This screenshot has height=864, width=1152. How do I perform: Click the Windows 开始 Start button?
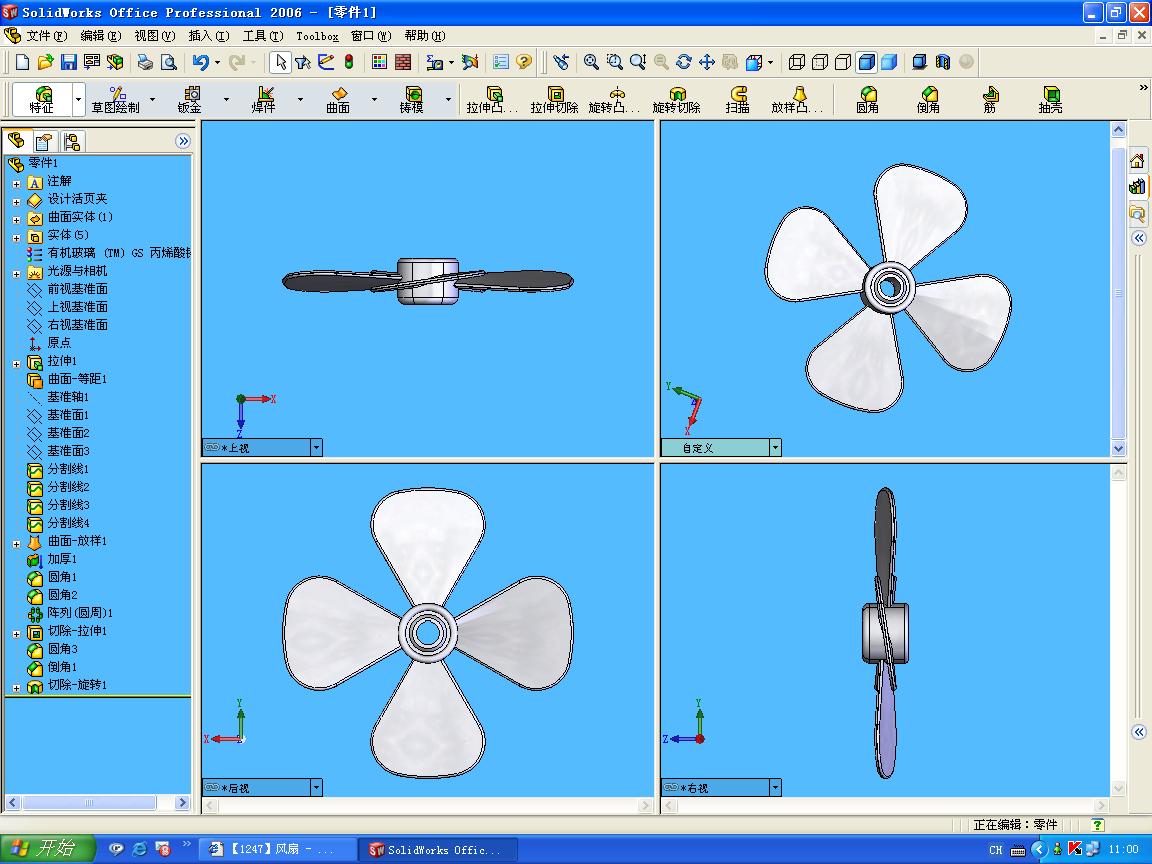(48, 849)
